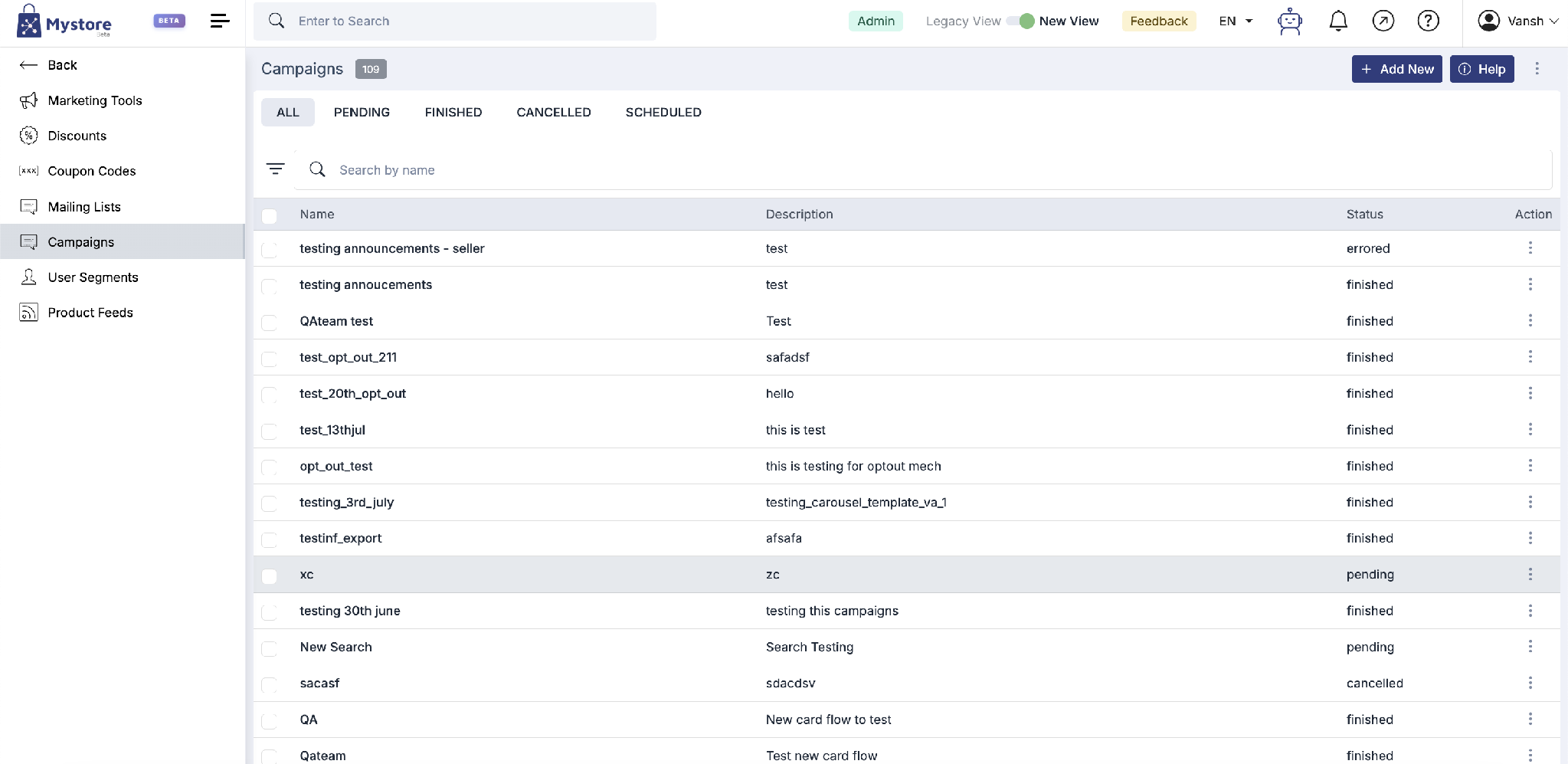The width and height of the screenshot is (1568, 764).
Task: Open the action menu for the opt_out_test row
Action: (1530, 465)
